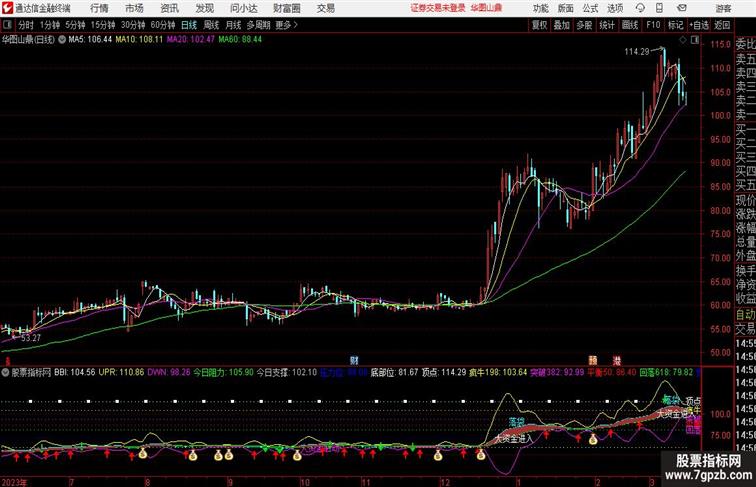
Task: Expand the dropdown next to 华图山鼎(日线)
Action: pos(62,40)
